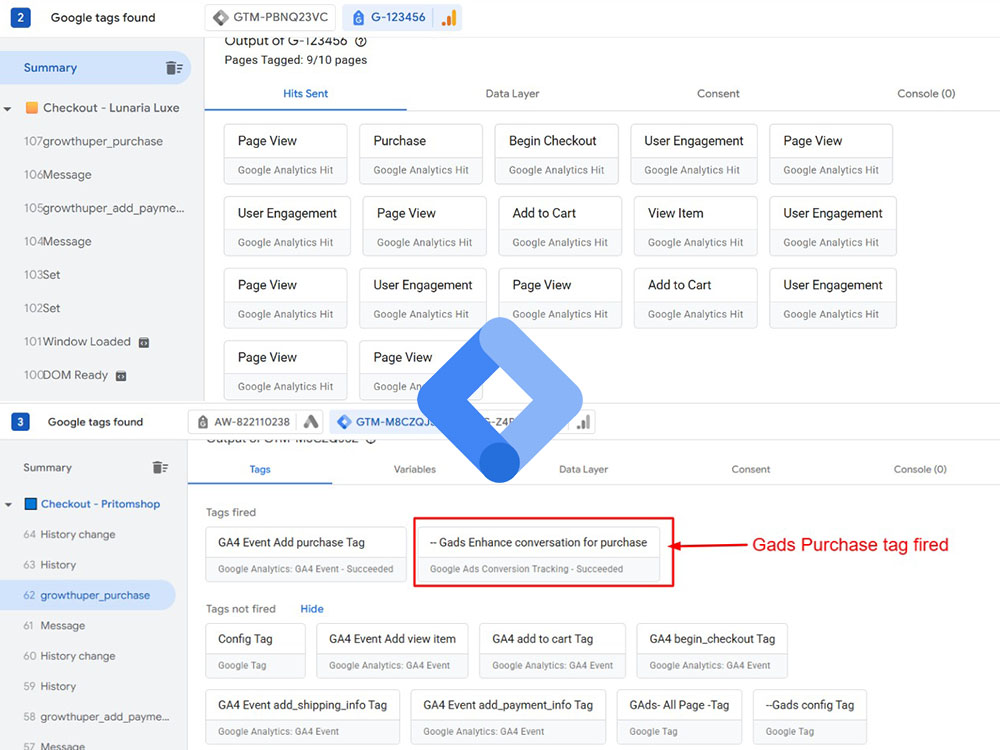This screenshot has width=1000, height=750.
Task: Select the GTM-PBNQ23VC container chip
Action: coord(270,17)
